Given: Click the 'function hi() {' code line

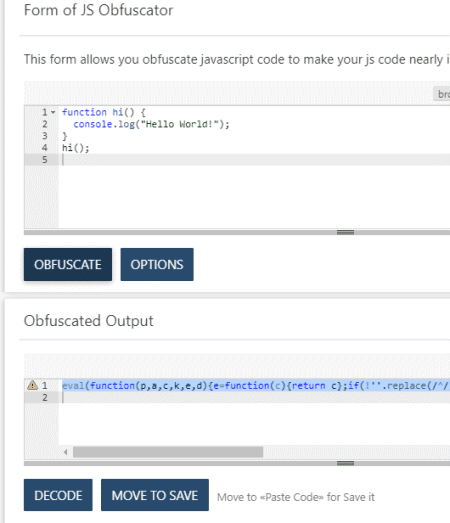Looking at the screenshot, I should click(104, 112).
